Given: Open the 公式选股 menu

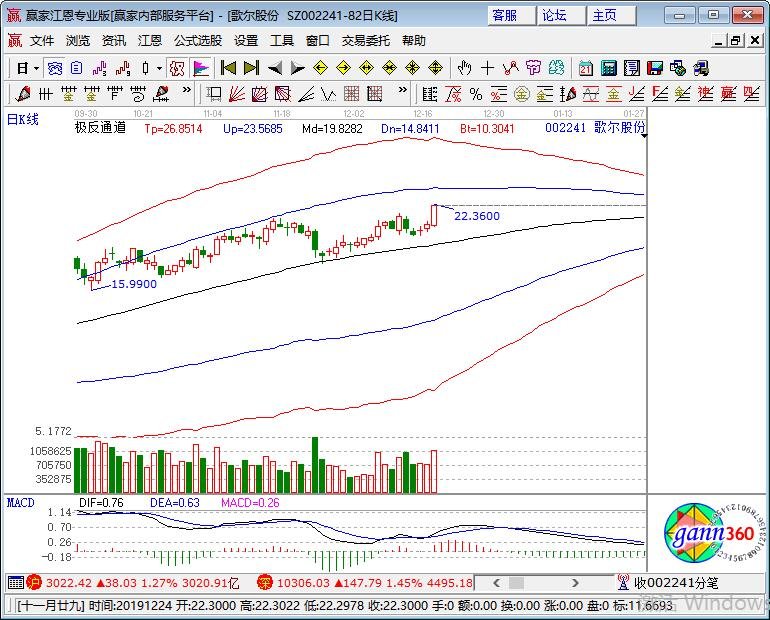Looking at the screenshot, I should tap(198, 41).
